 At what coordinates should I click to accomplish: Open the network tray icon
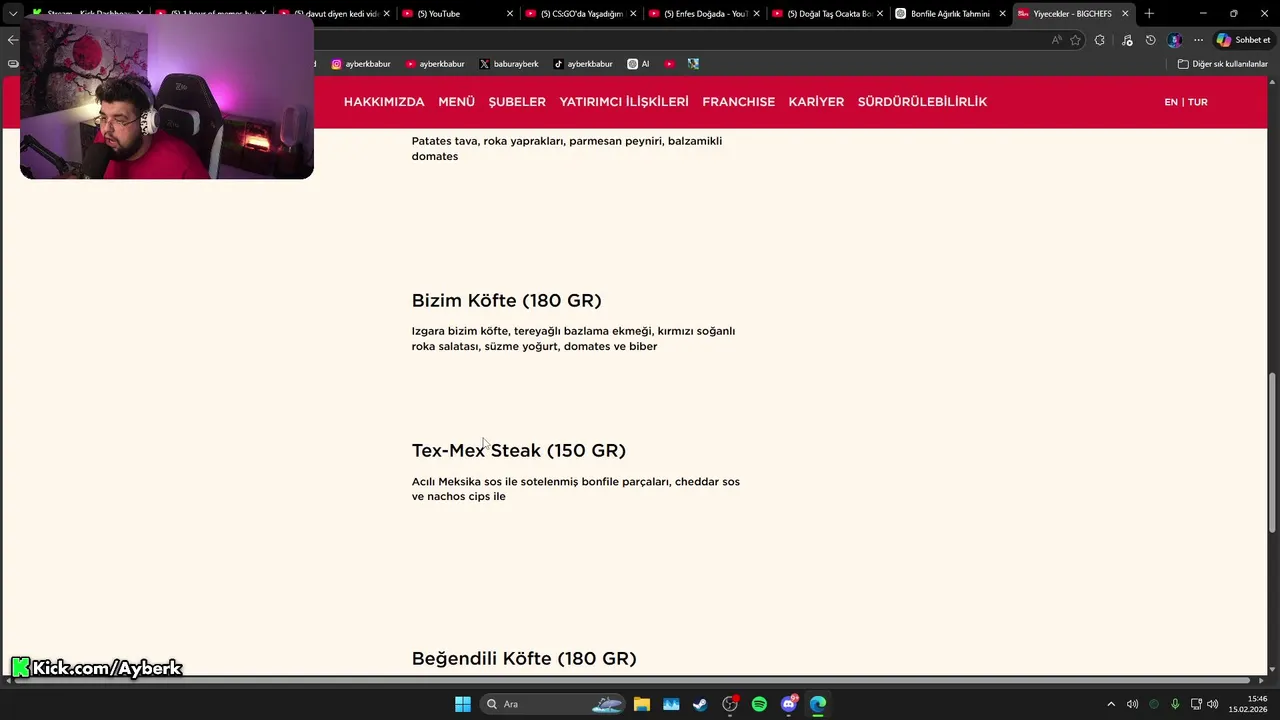pos(1196,704)
